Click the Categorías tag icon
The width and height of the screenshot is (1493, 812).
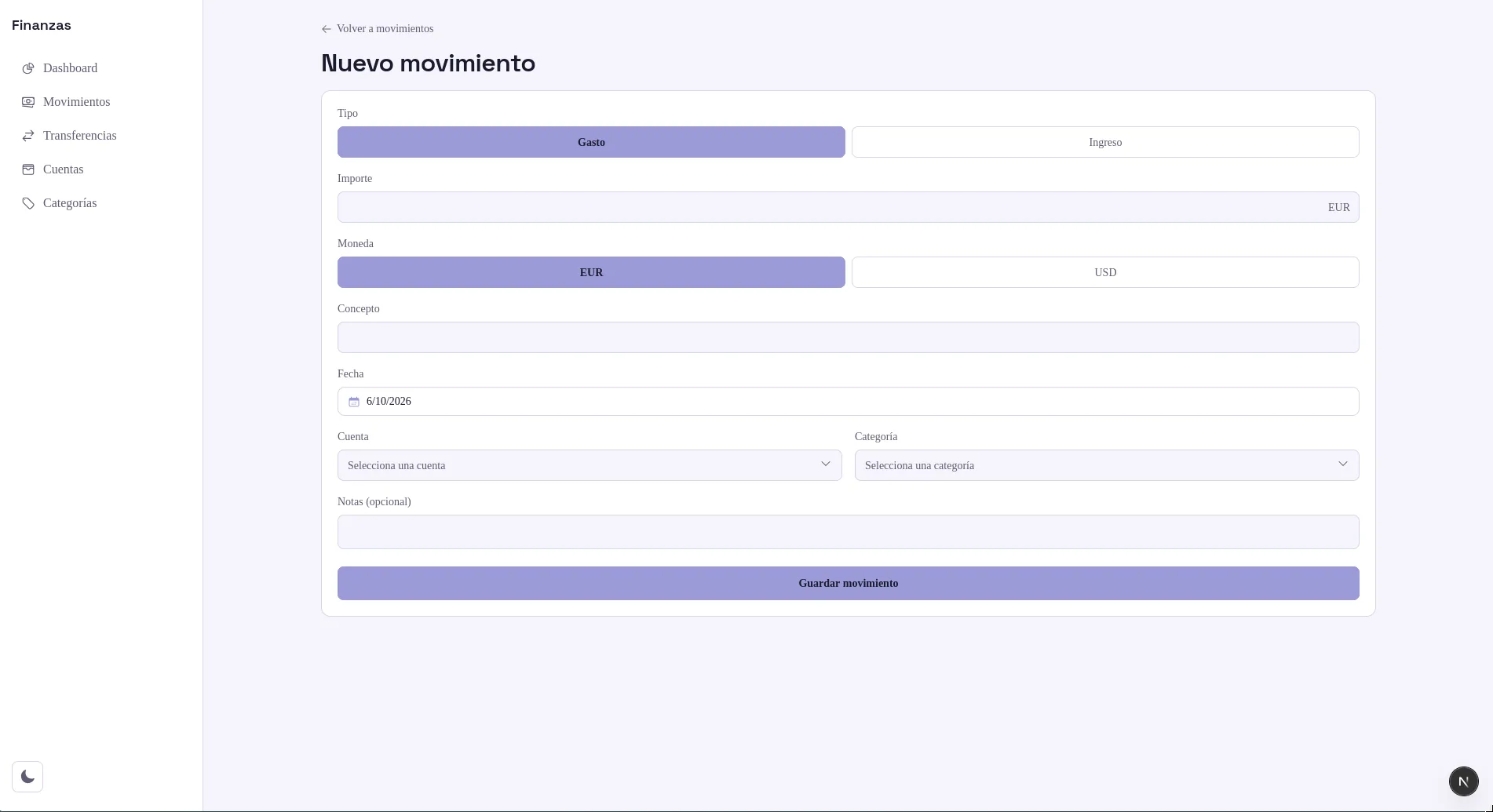pyautogui.click(x=28, y=203)
